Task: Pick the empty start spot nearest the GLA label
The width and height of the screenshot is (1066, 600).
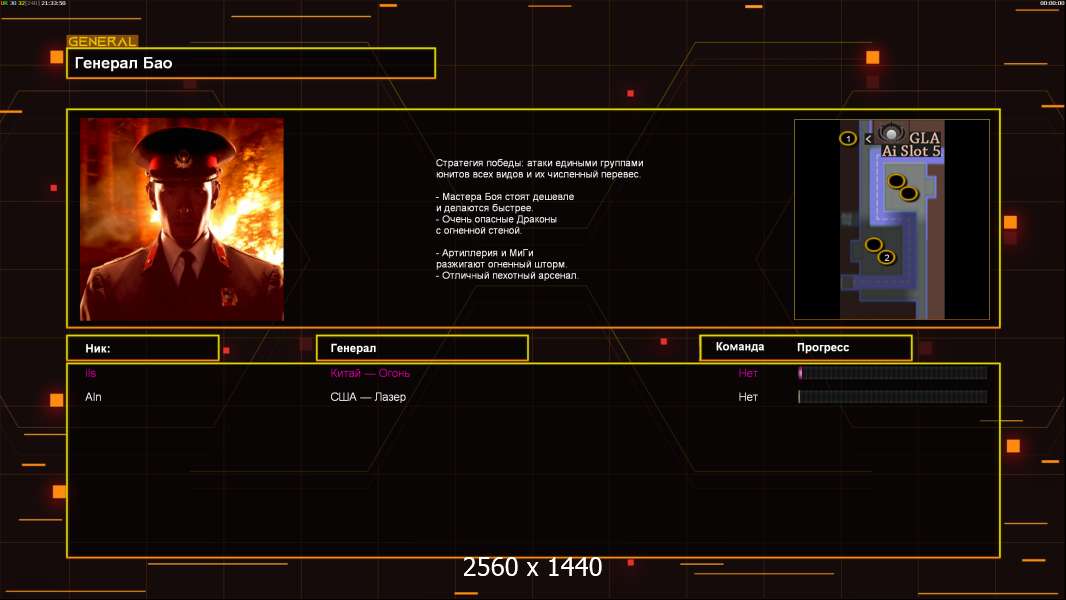Action: (897, 181)
